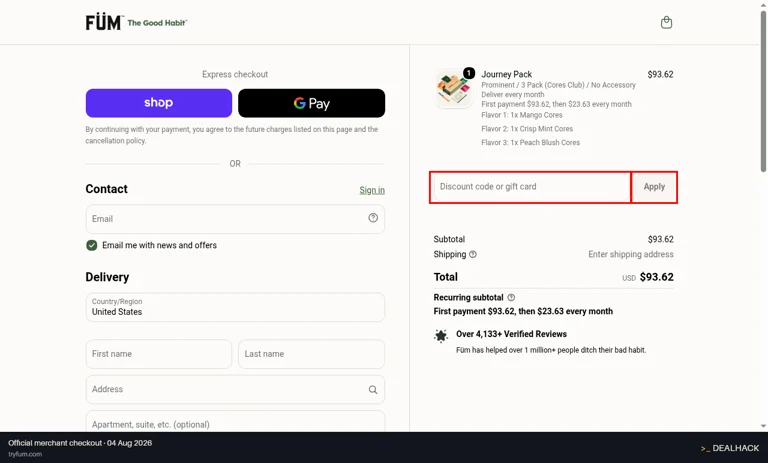Uncheck Email me with news and offers
The height and width of the screenshot is (463, 768).
(x=92, y=245)
